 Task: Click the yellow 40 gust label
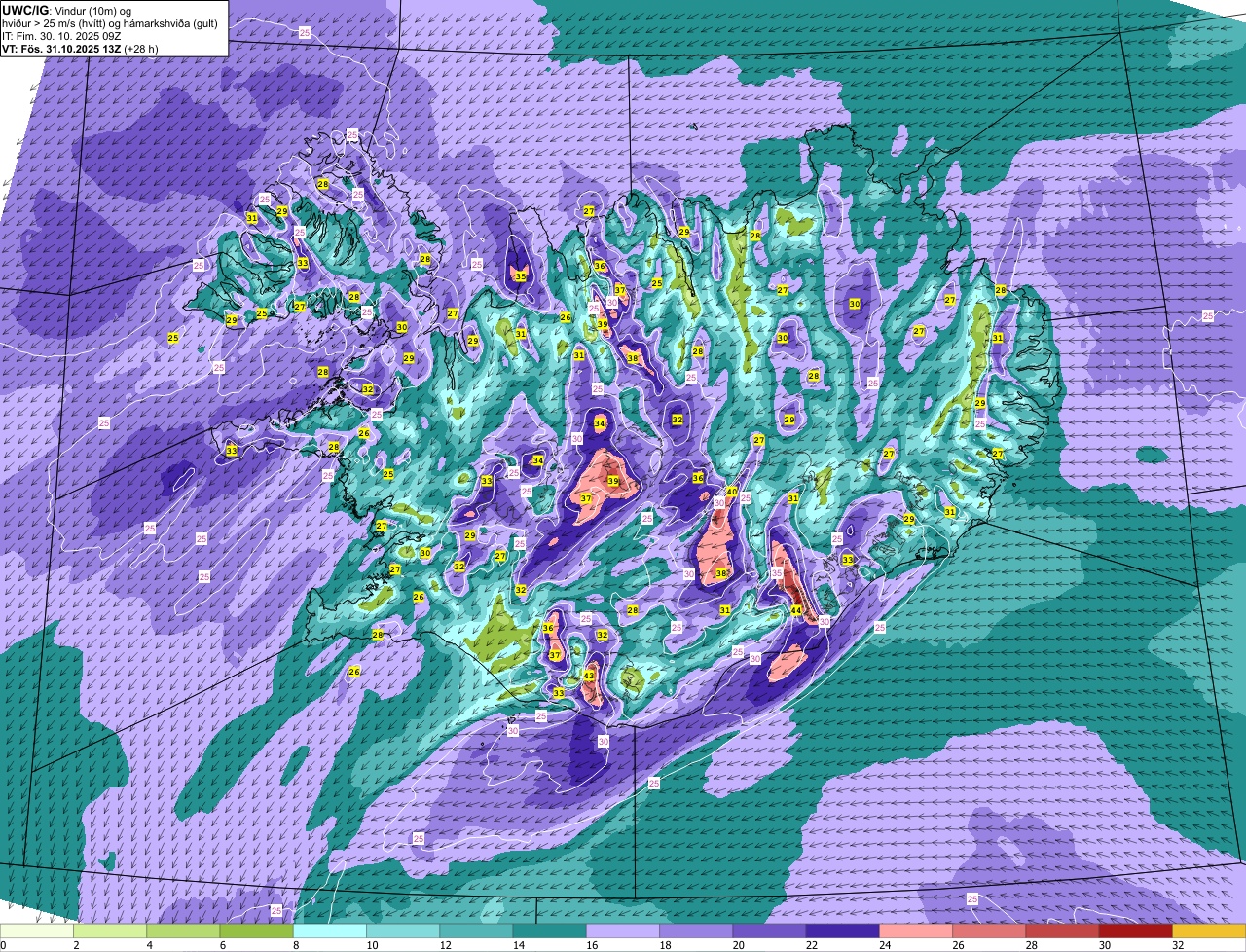[731, 492]
